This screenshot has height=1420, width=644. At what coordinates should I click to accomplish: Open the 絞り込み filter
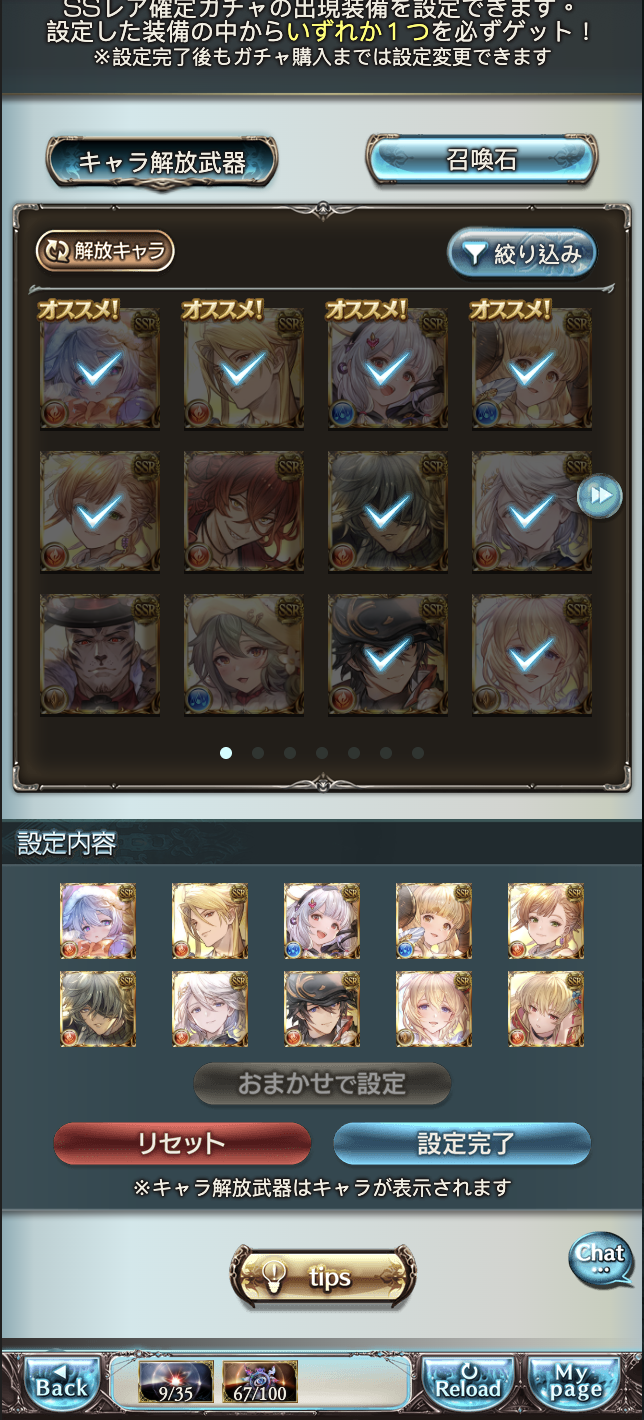(x=522, y=253)
